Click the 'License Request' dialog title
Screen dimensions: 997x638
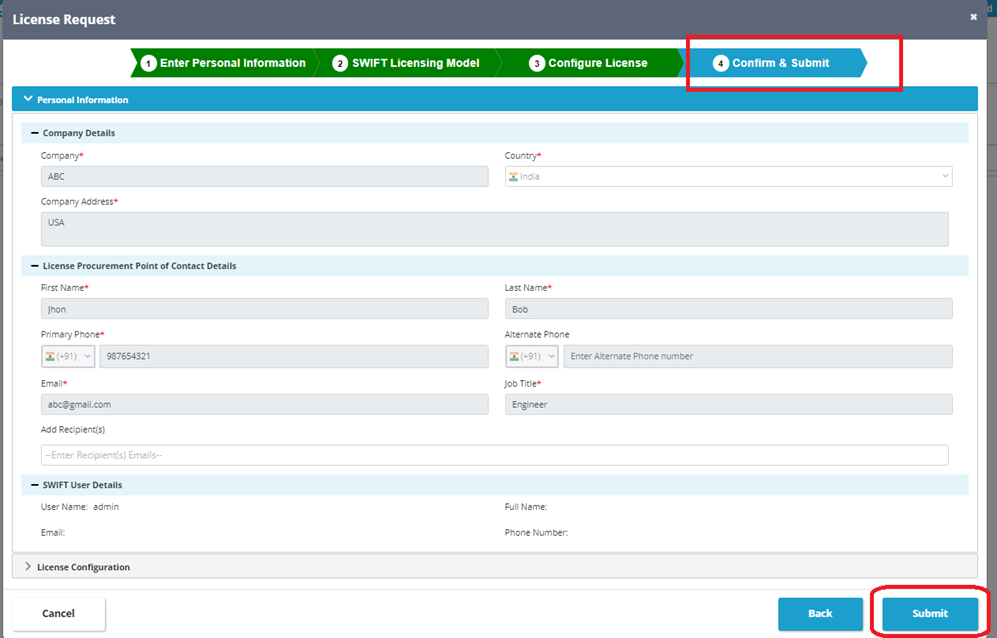(x=64, y=19)
